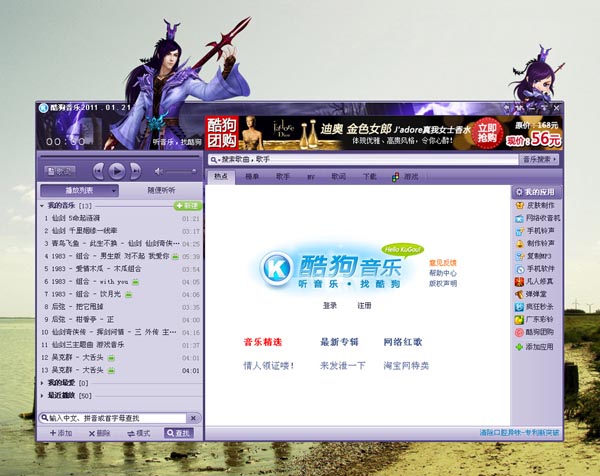This screenshot has height=476, width=600.
Task: Open 复制MP3 copy app
Action: (535, 256)
